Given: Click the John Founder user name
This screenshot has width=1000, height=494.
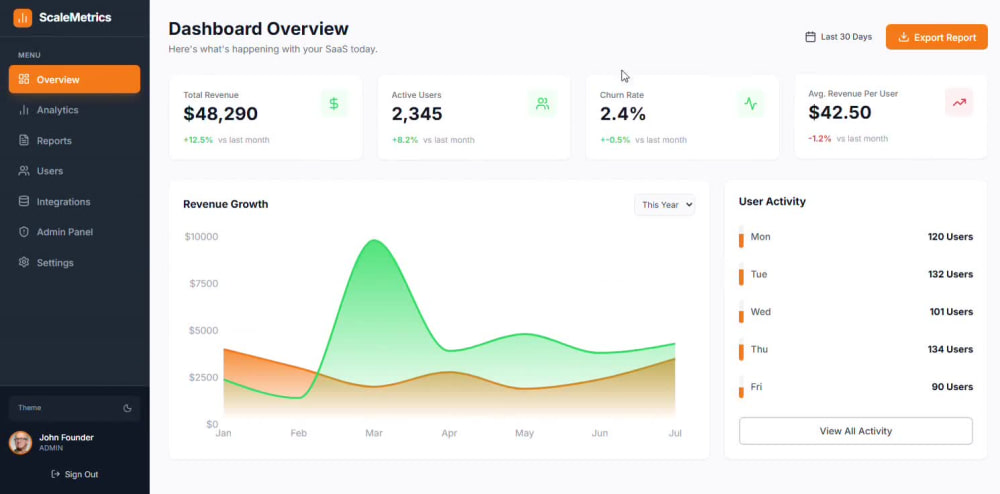Looking at the screenshot, I should (66, 437).
